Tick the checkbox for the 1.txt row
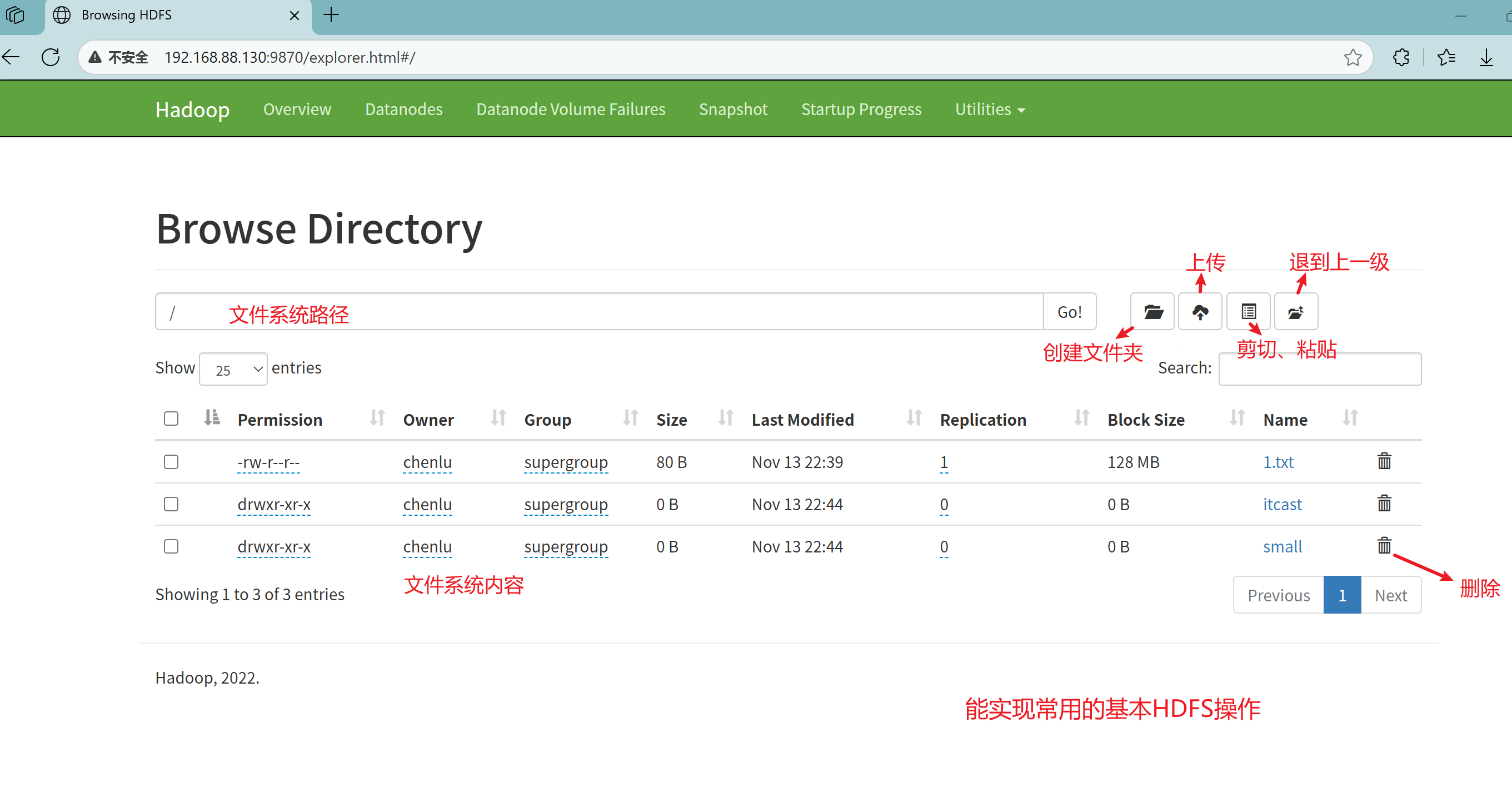 pos(171,462)
